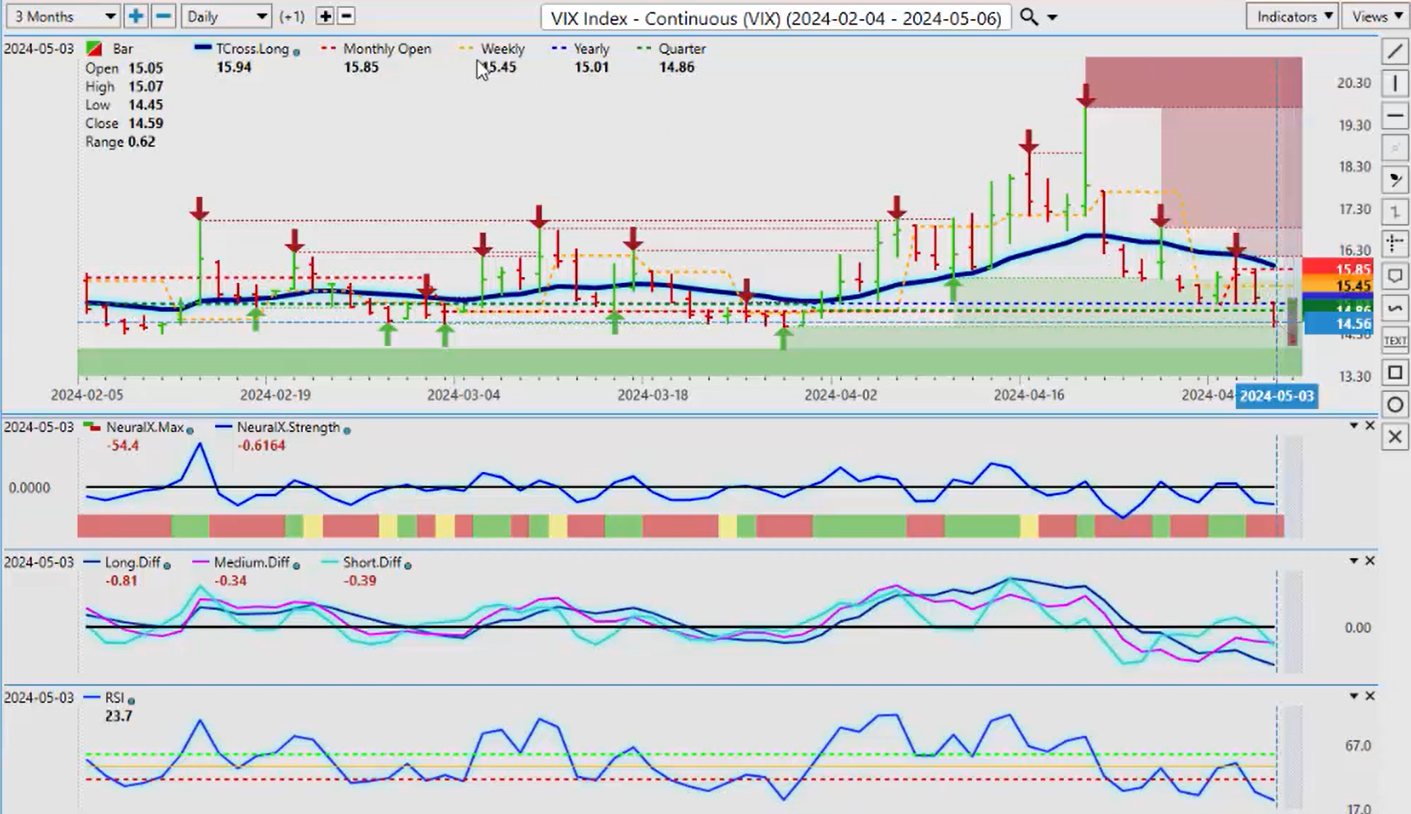This screenshot has width=1411, height=814.
Task: Select the crosshair measurement tool
Action: click(1395, 244)
